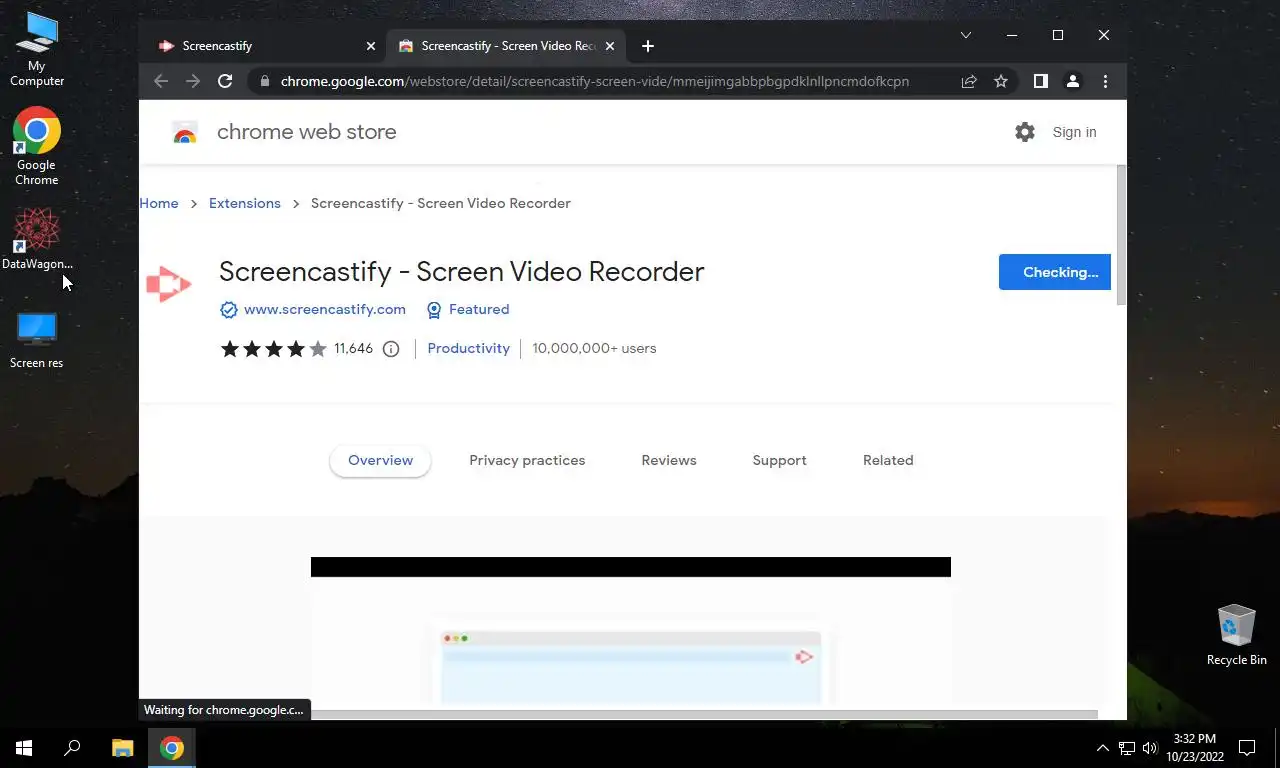The width and height of the screenshot is (1280, 768).
Task: Open a new browser tab
Action: (x=648, y=46)
